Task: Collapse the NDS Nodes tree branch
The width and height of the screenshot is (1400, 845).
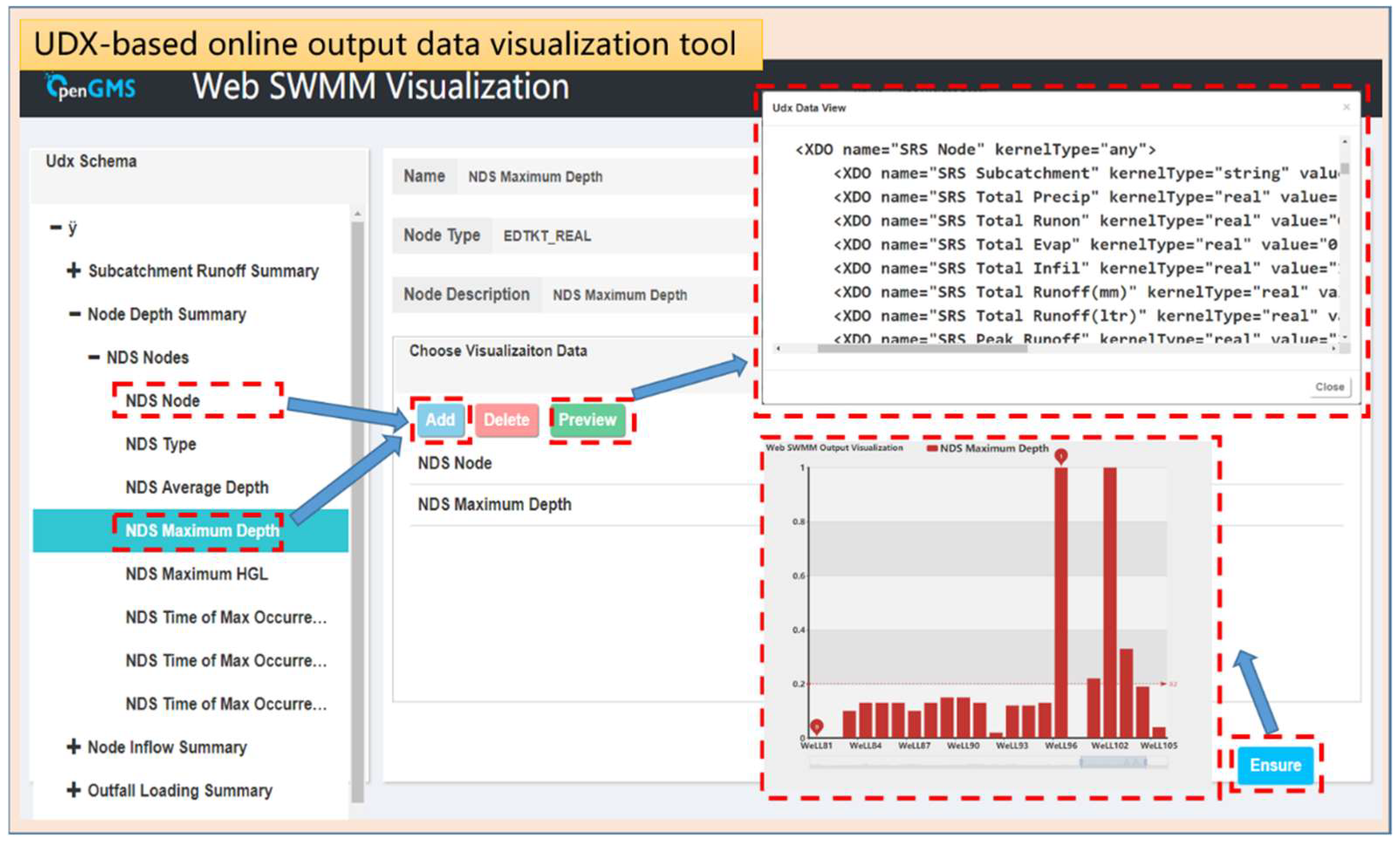Action: click(94, 357)
